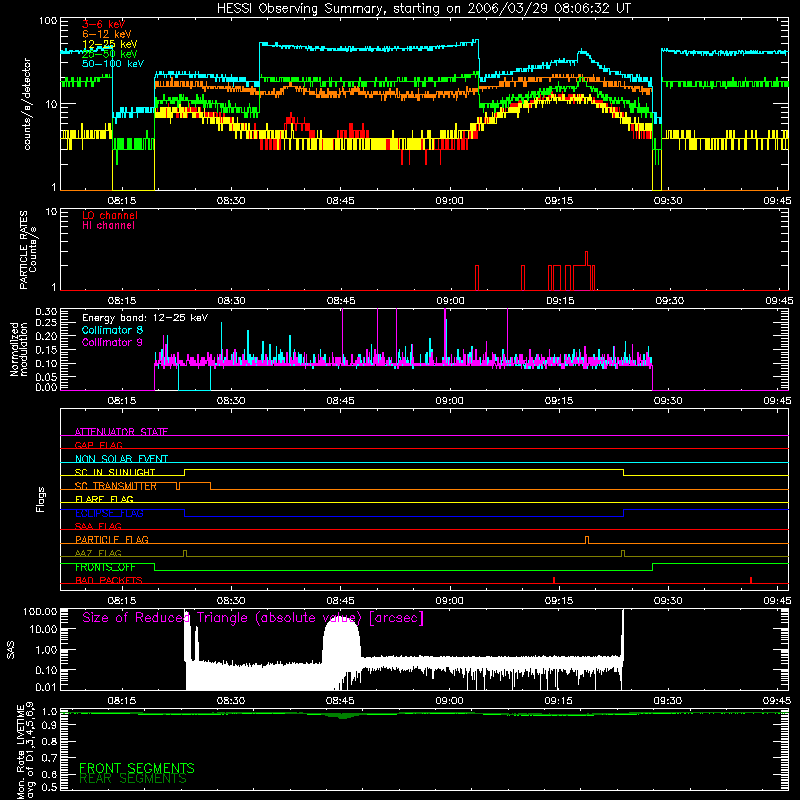800x800 pixels.
Task: Select the Collimator 8 legend entry
Action: coord(112,330)
